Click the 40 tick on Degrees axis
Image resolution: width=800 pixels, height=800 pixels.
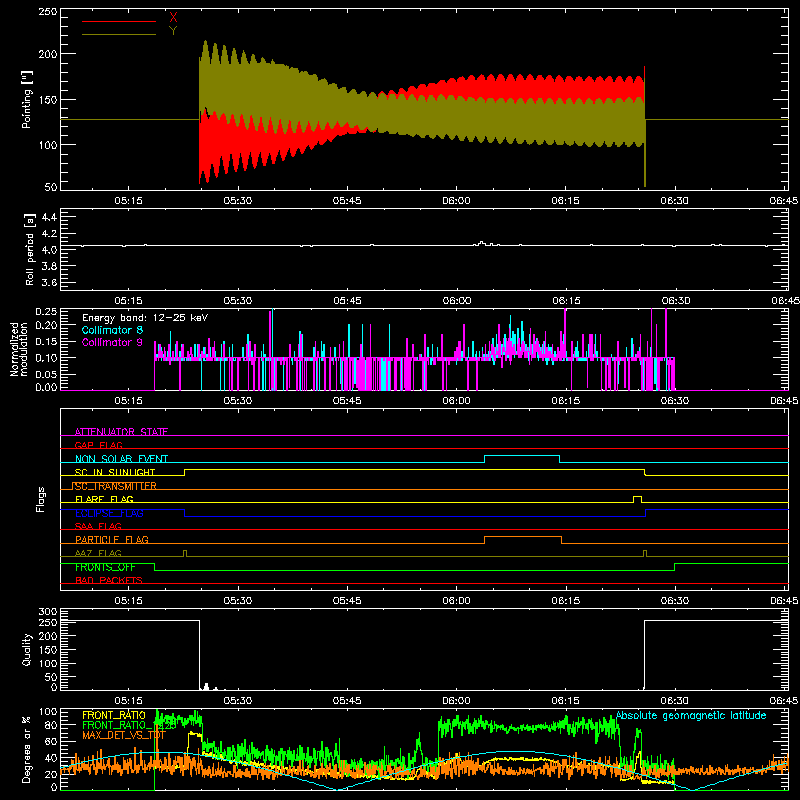51,758
